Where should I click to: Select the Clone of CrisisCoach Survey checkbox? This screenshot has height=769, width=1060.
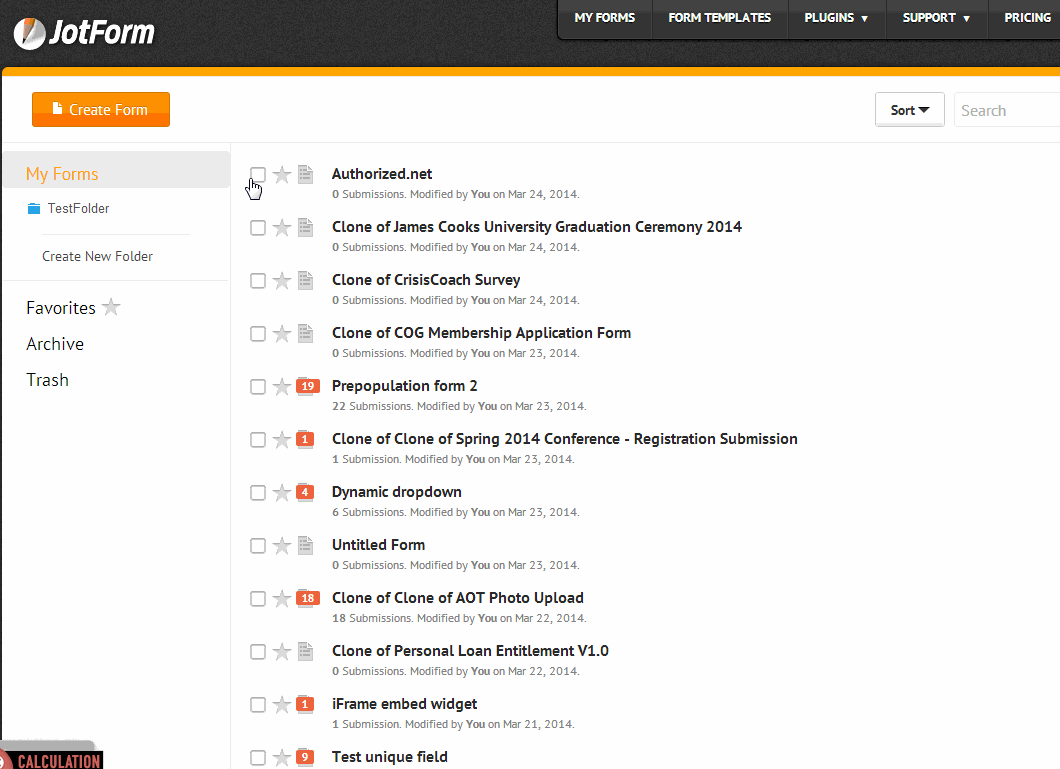pos(258,281)
